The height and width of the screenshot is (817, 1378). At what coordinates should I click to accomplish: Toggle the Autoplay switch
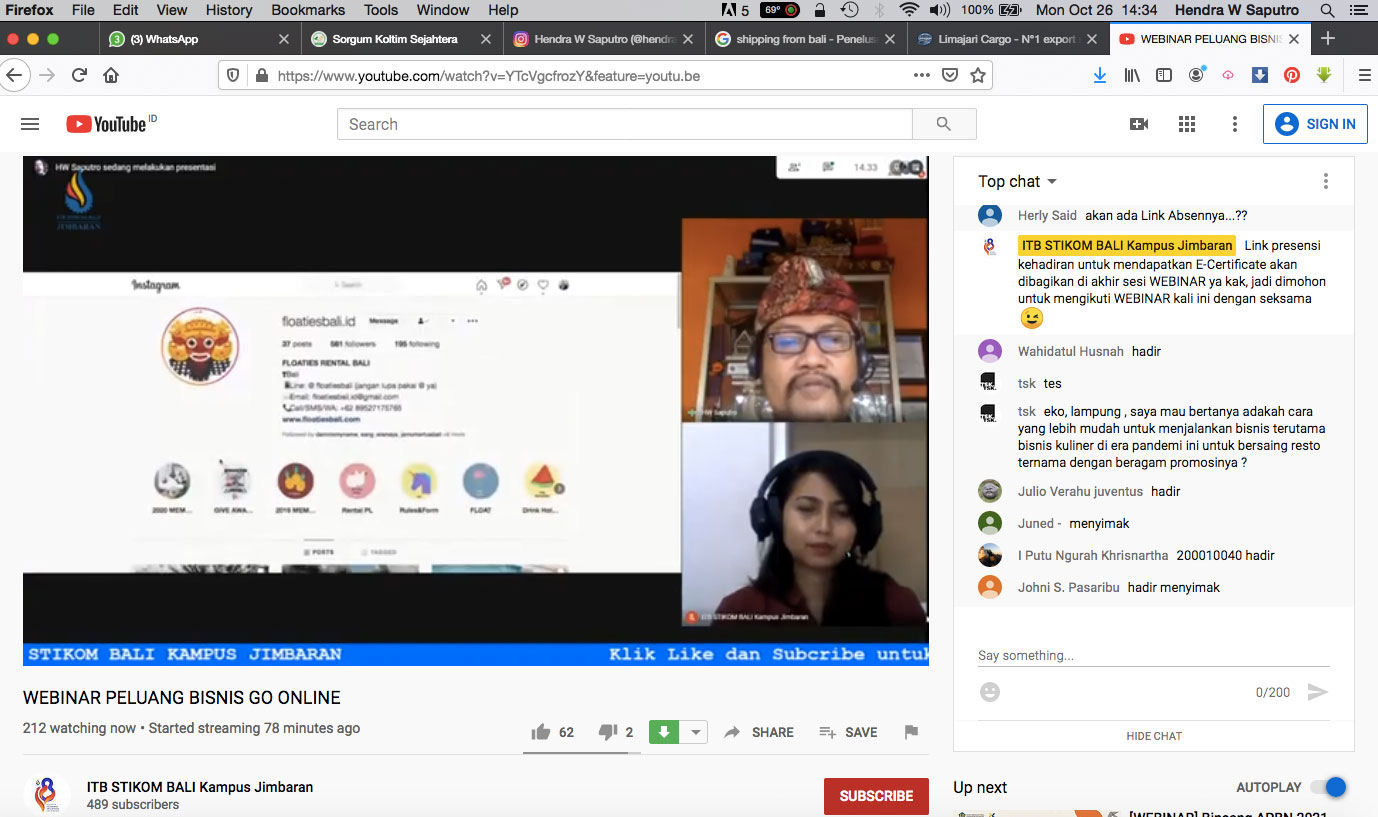click(x=1329, y=787)
